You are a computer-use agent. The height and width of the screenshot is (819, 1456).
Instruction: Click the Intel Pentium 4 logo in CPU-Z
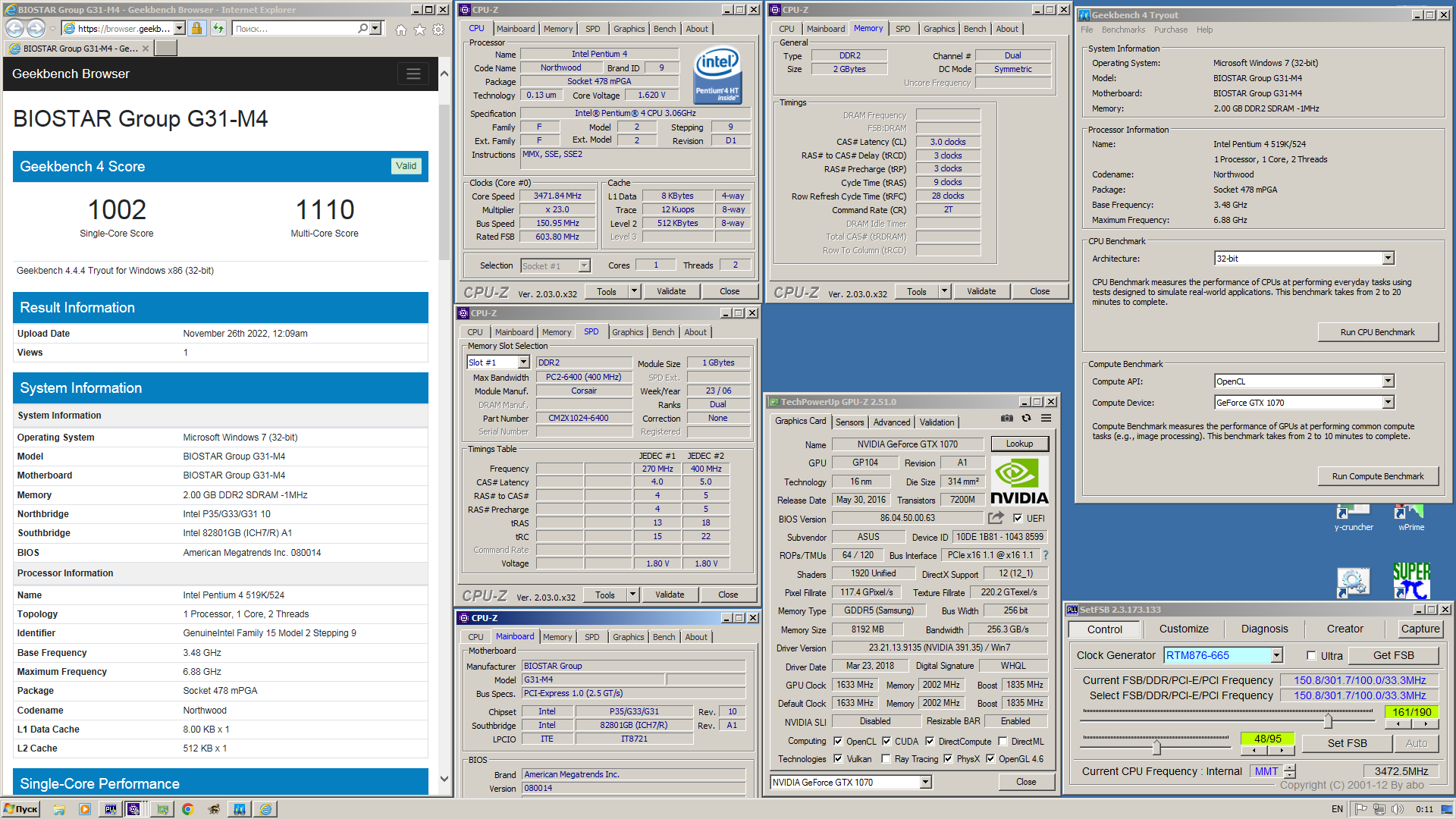point(717,75)
